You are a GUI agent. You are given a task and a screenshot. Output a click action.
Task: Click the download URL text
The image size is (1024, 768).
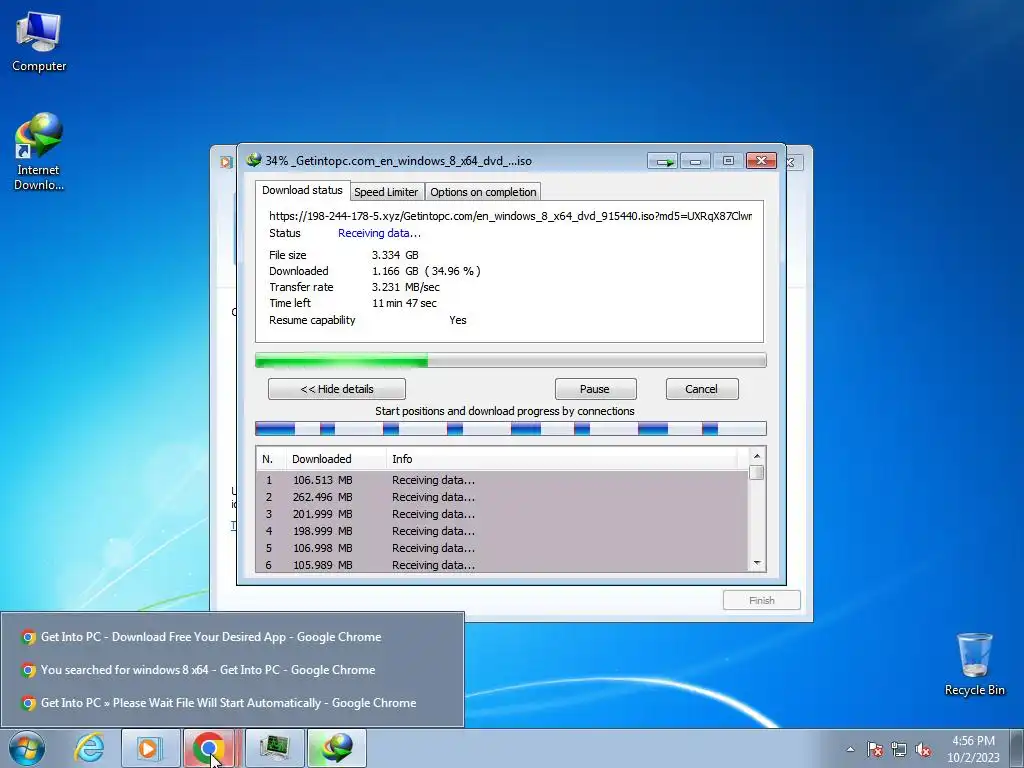510,216
